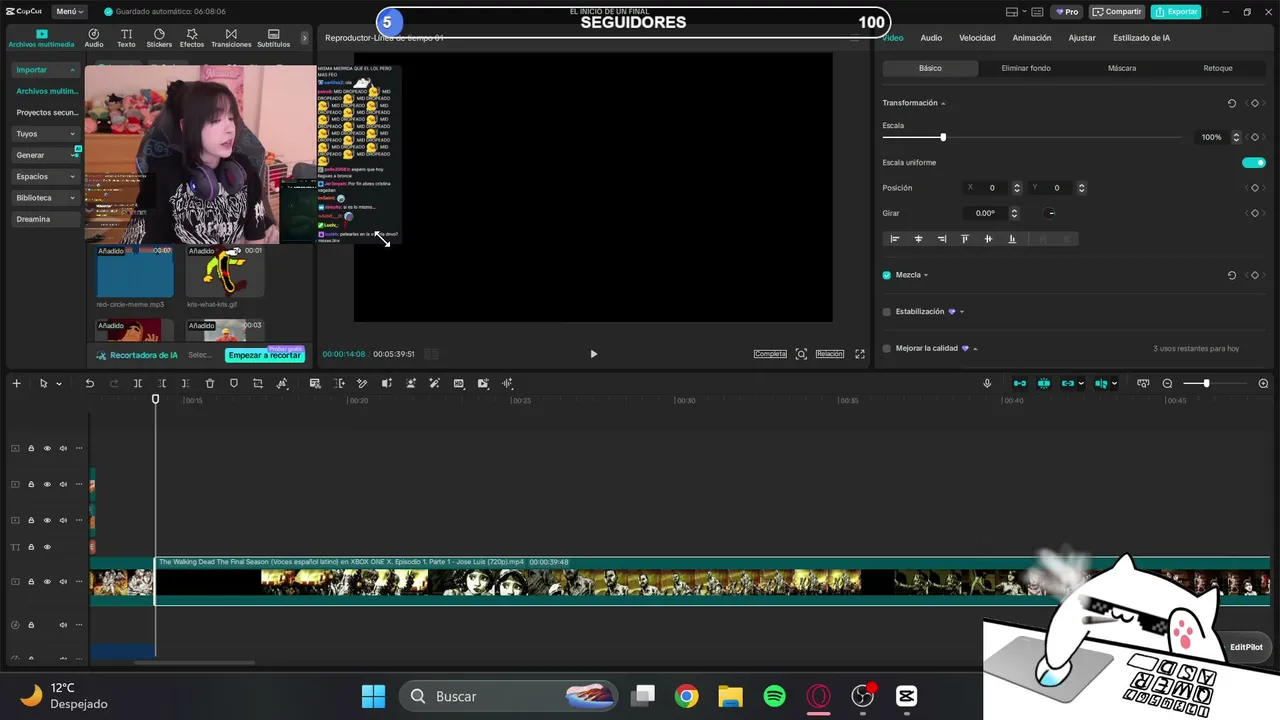Mute the Walking Dead main video track
This screenshot has height=720, width=1280.
pos(63,582)
